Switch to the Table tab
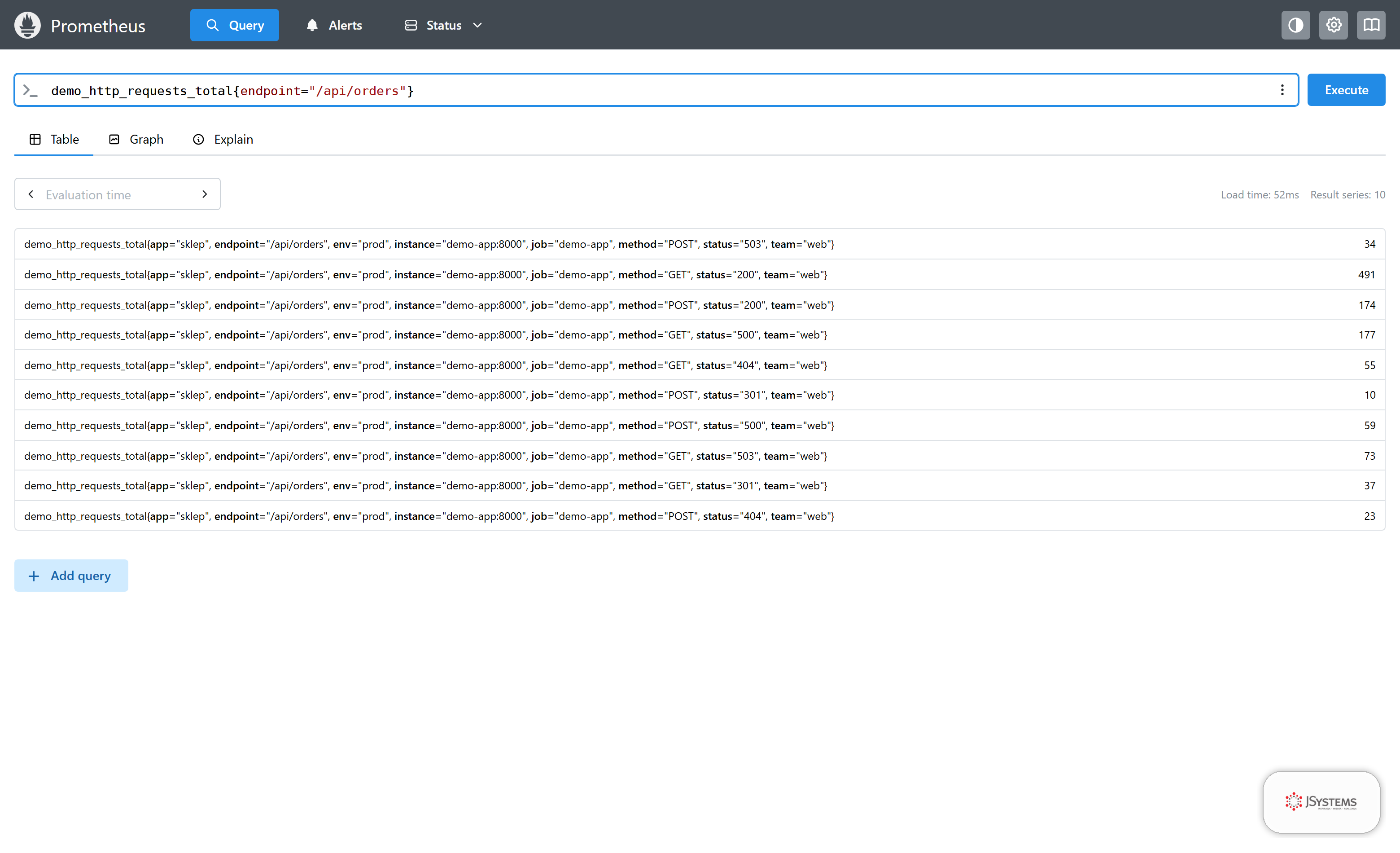Viewport: 1400px width, 853px height. coord(54,139)
